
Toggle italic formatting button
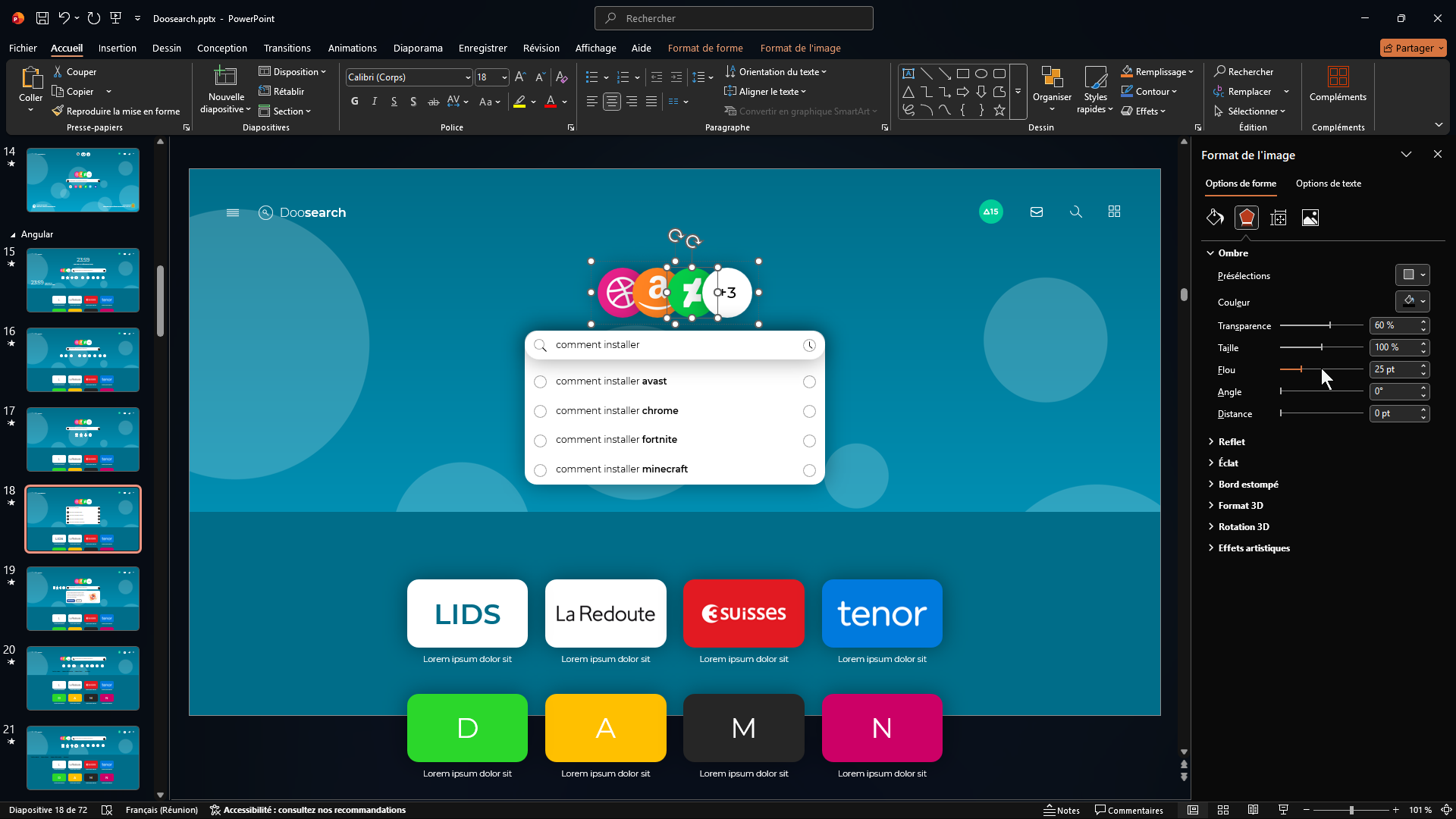tap(375, 102)
